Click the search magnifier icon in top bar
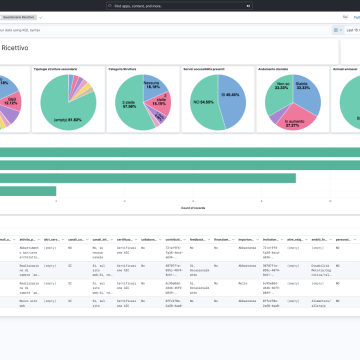The image size is (360, 360). (x=111, y=6)
